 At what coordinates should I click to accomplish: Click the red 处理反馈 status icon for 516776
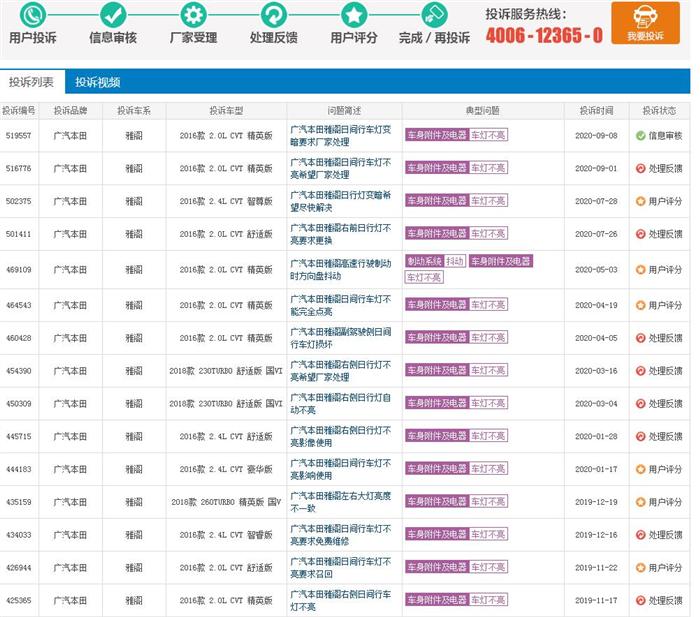coord(641,168)
